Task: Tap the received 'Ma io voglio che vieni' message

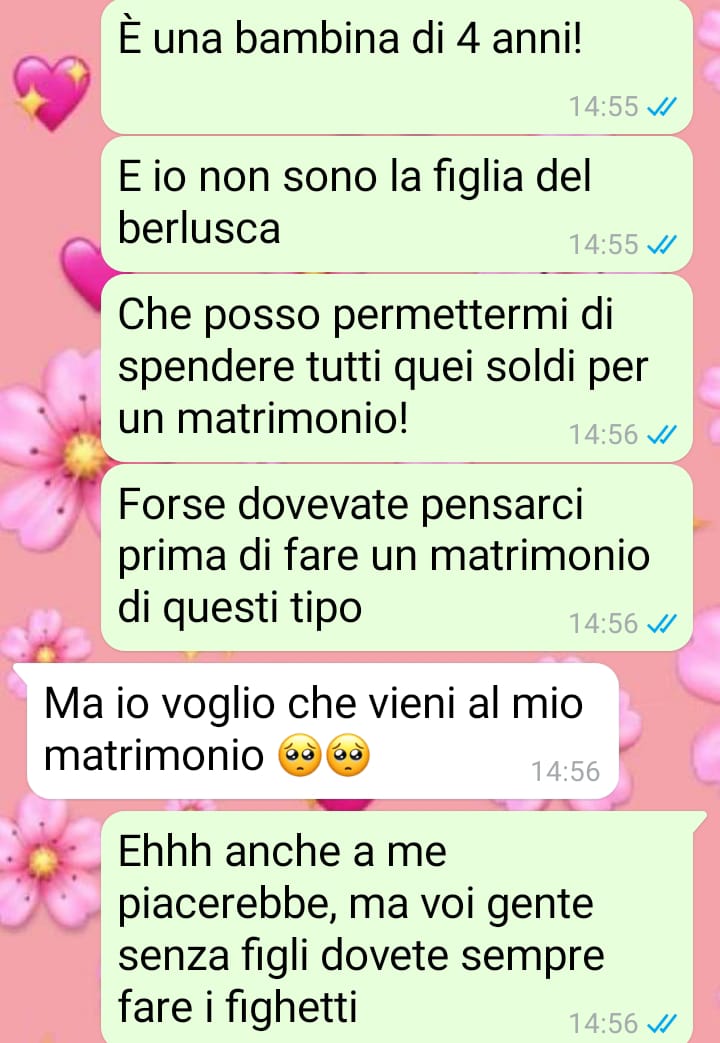Action: click(323, 730)
